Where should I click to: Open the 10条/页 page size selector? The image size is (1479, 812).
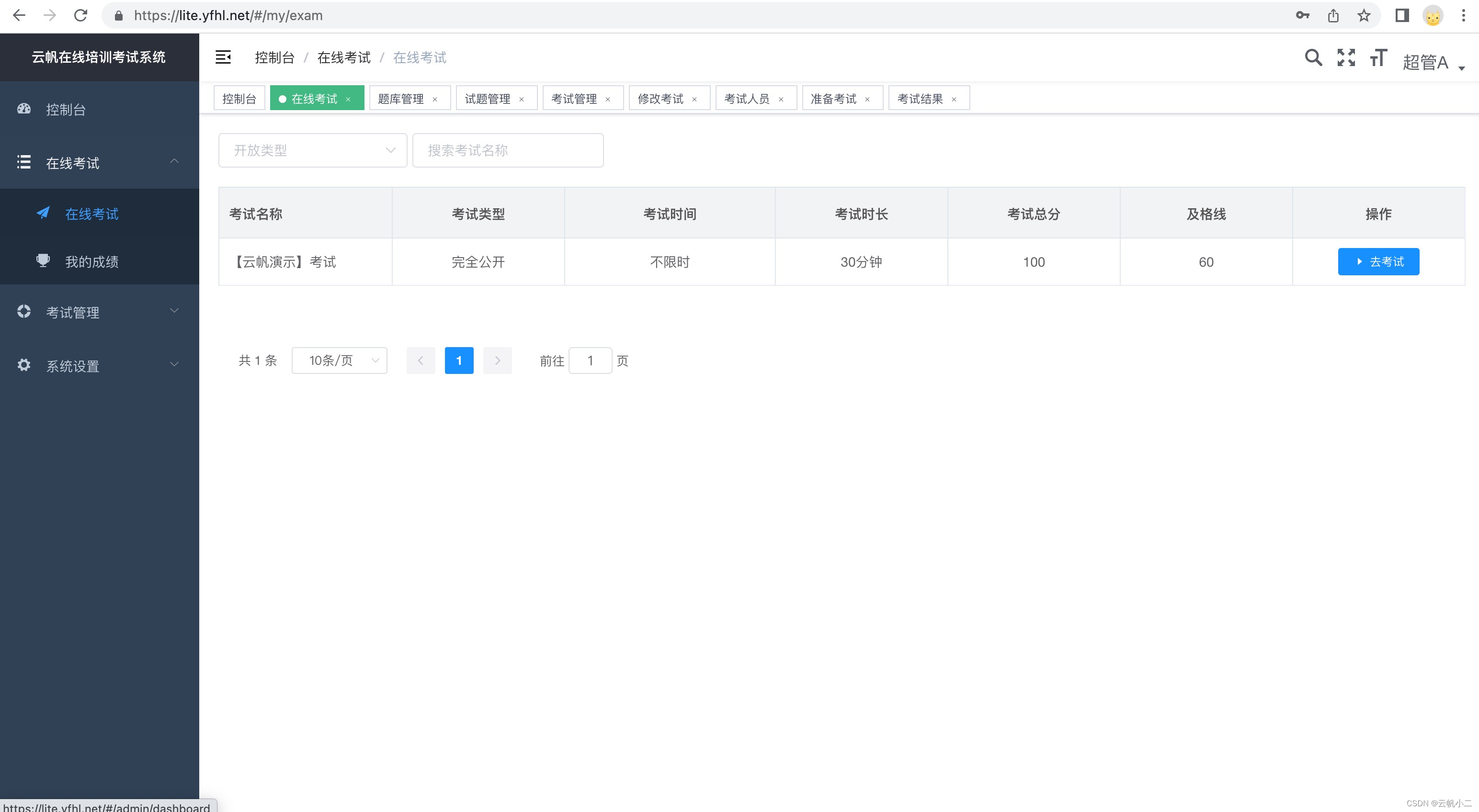(339, 361)
